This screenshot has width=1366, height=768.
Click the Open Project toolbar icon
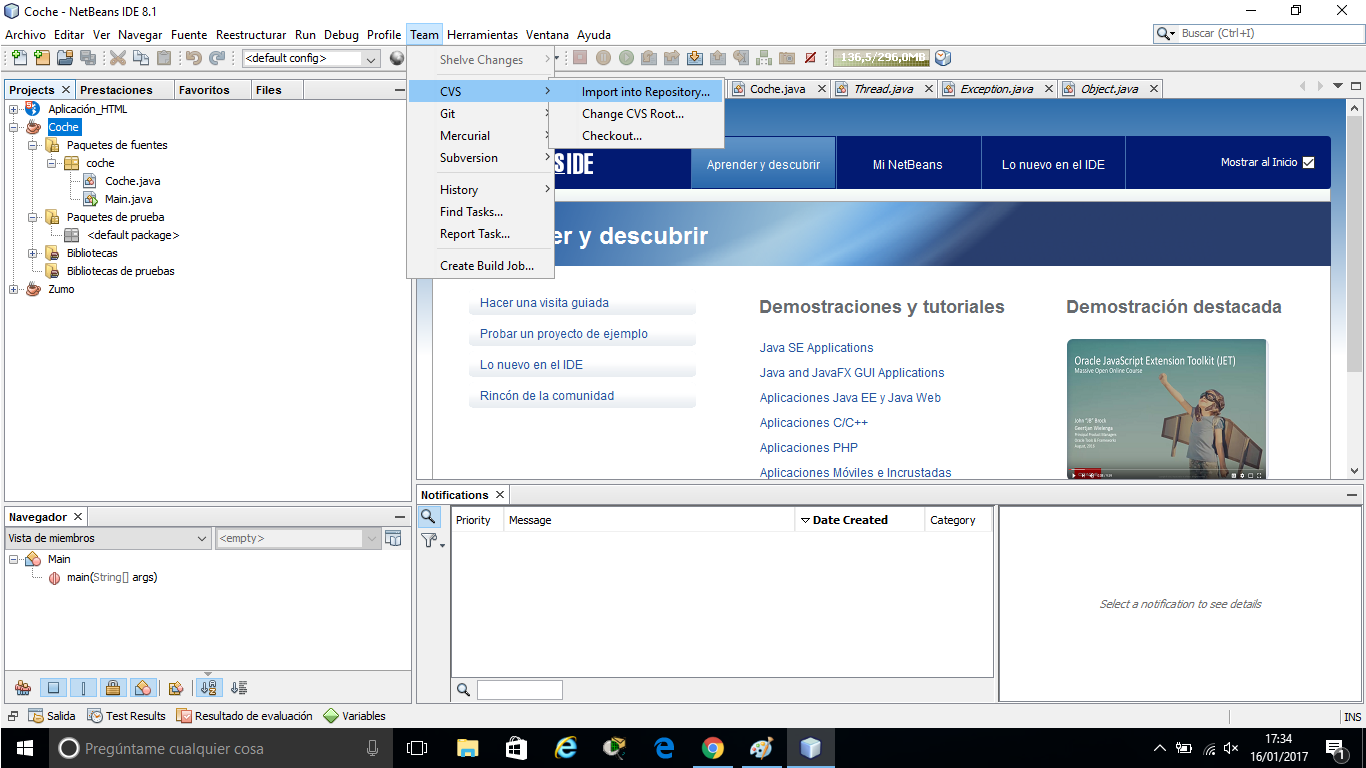pos(65,58)
